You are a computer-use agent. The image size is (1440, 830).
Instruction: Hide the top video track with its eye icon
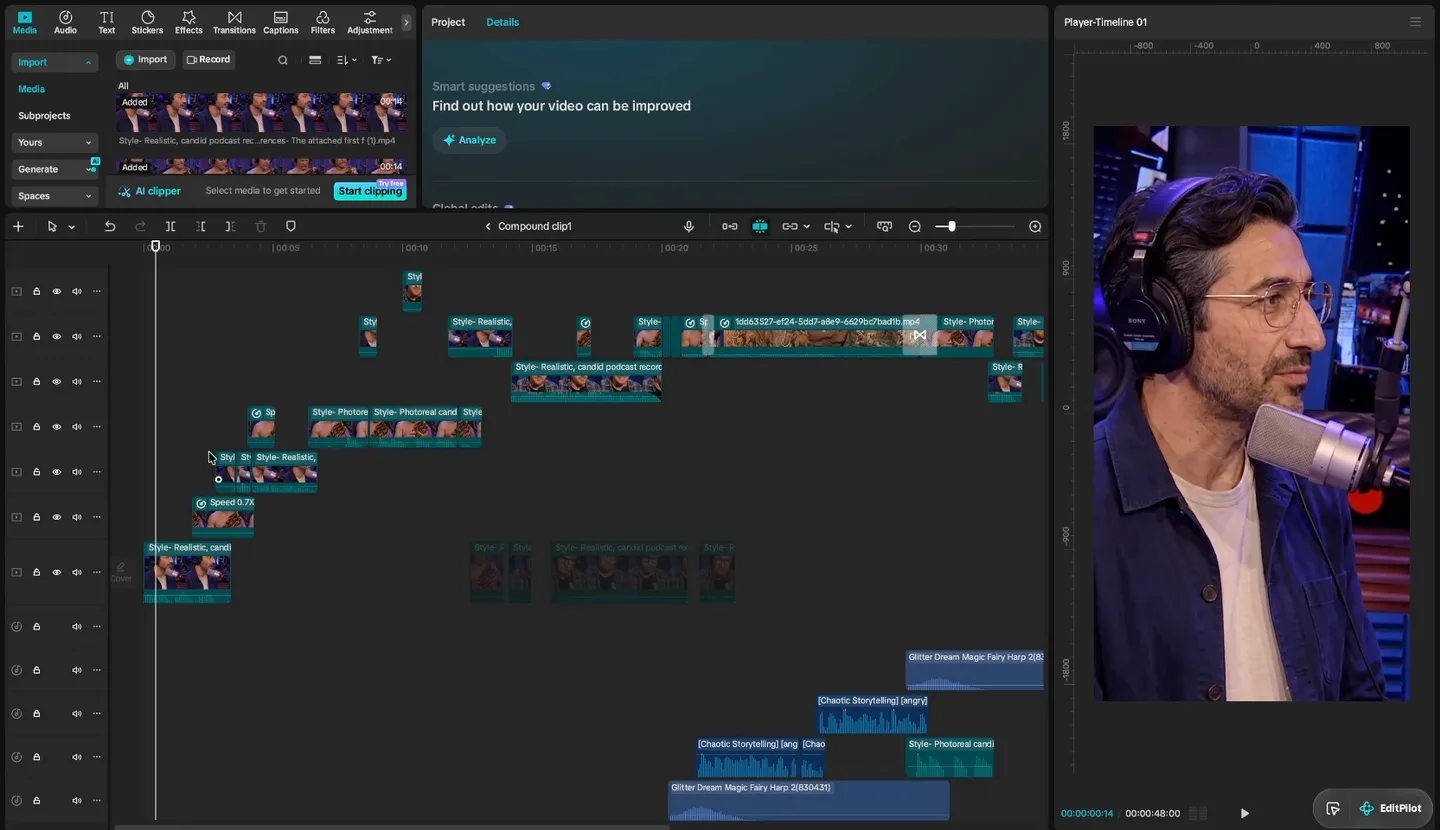click(x=57, y=292)
